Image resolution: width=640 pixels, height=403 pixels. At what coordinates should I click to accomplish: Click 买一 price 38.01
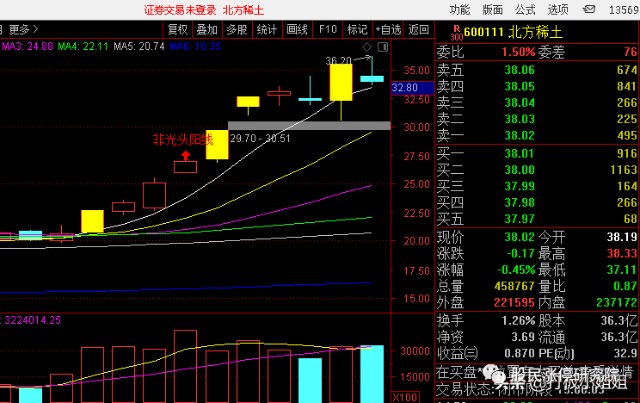pos(519,154)
